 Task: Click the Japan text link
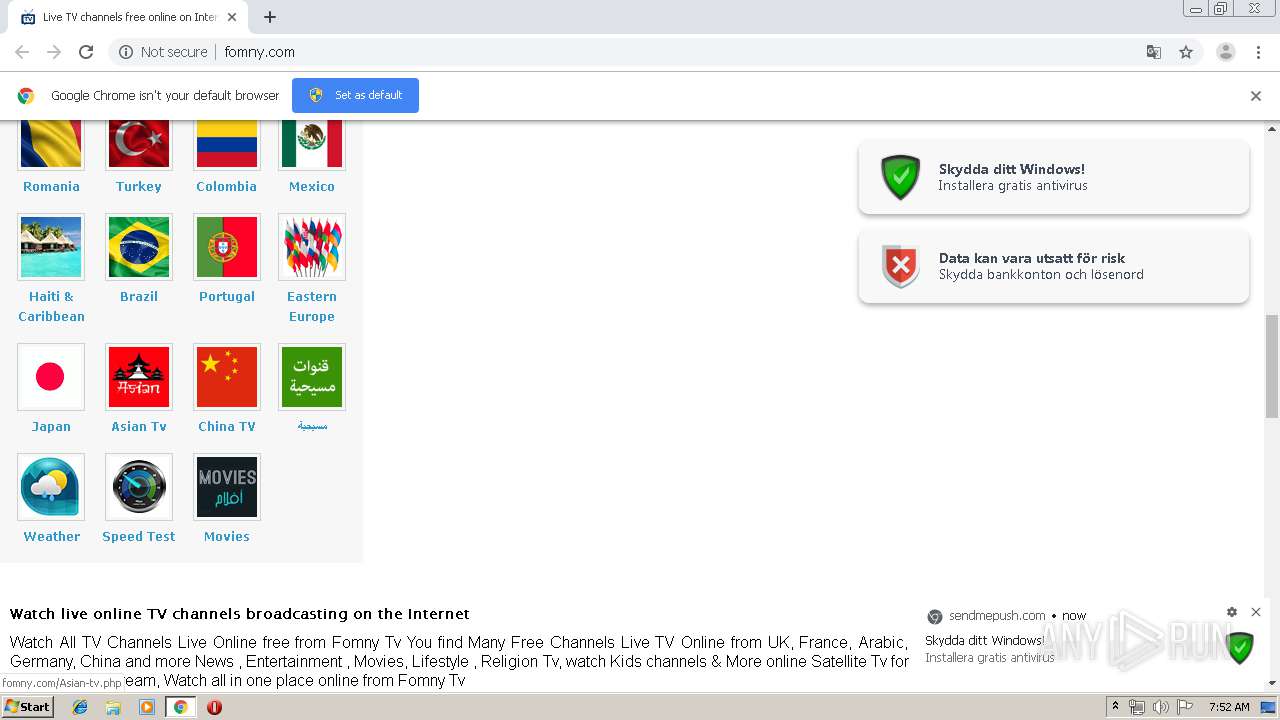point(51,426)
